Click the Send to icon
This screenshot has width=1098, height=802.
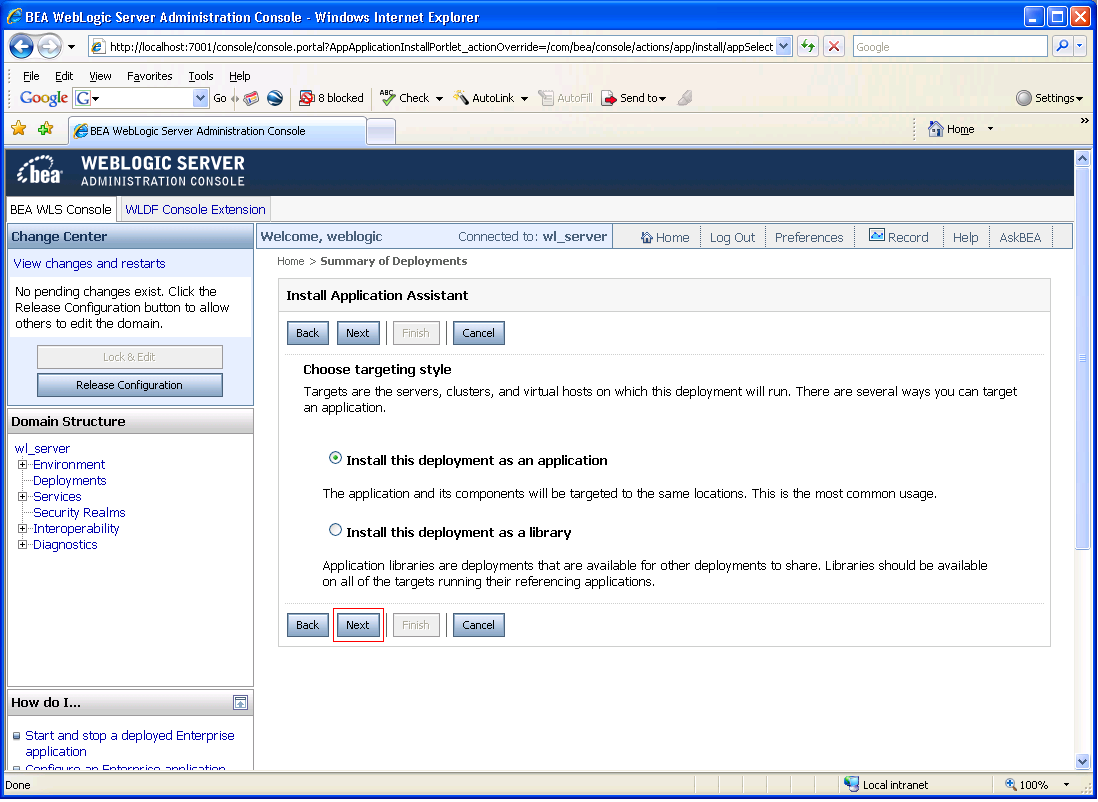coord(609,98)
